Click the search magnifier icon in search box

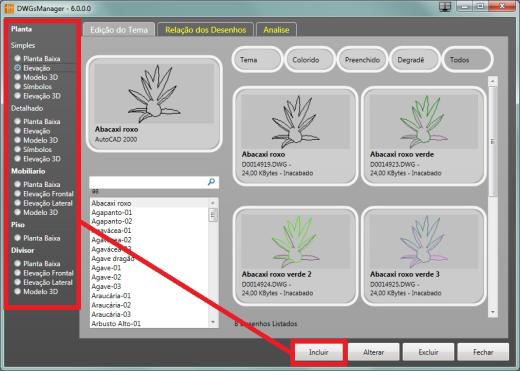(x=211, y=182)
